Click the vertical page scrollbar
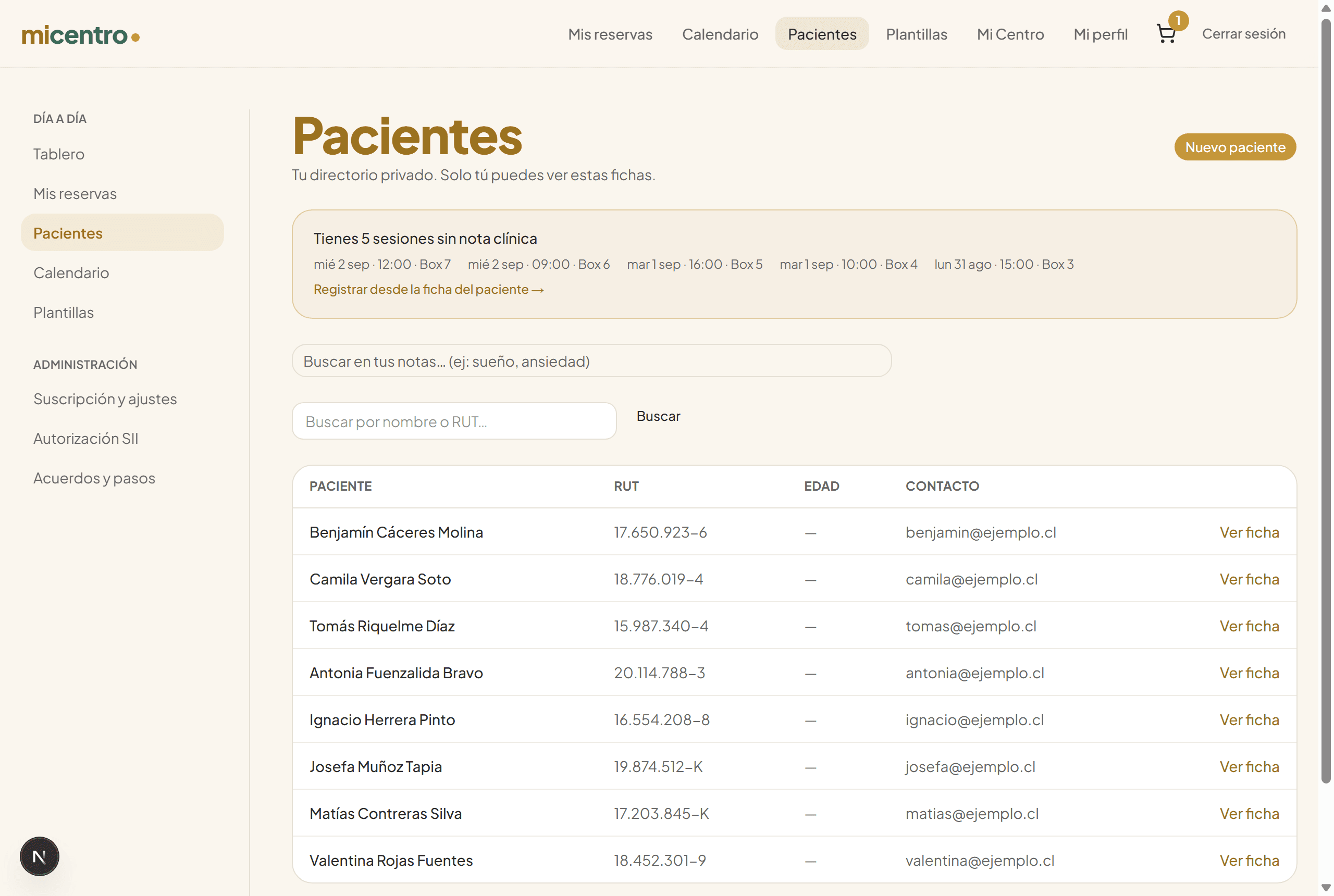 (1326, 400)
